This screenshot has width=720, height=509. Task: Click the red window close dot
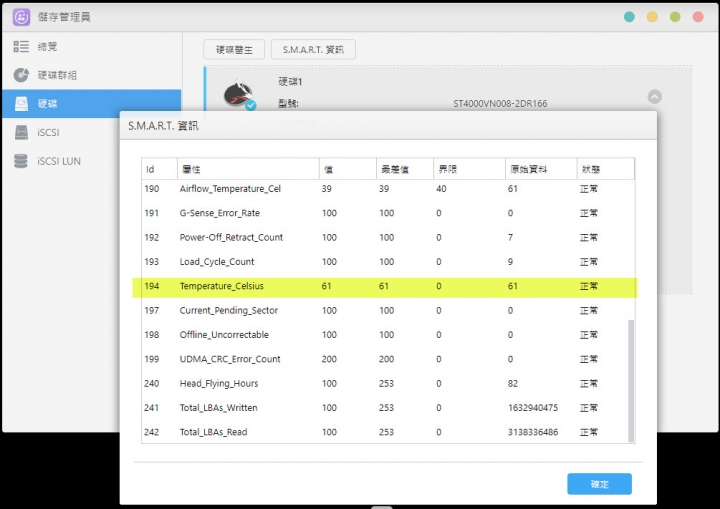click(x=698, y=17)
